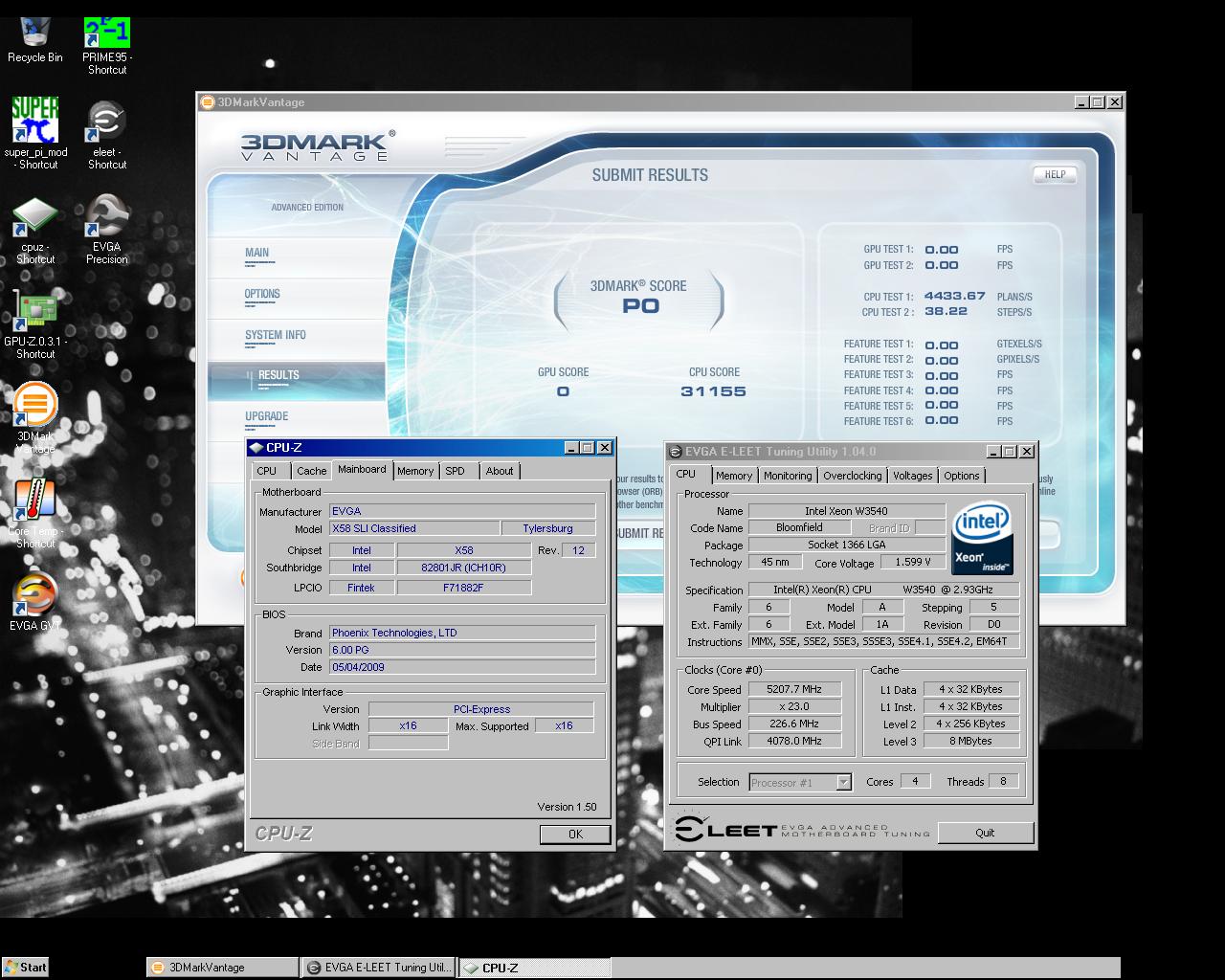Viewport: 1225px width, 980px height.
Task: Click the CPU TEST 1 value 4433.67
Action: [x=954, y=297]
